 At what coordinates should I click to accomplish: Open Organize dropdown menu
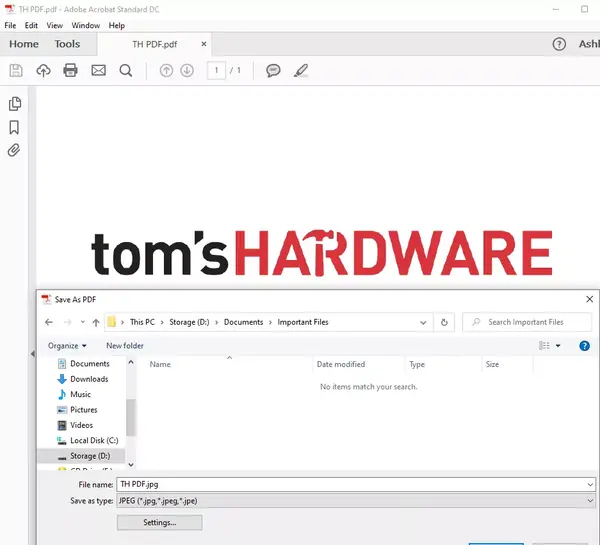(67, 346)
